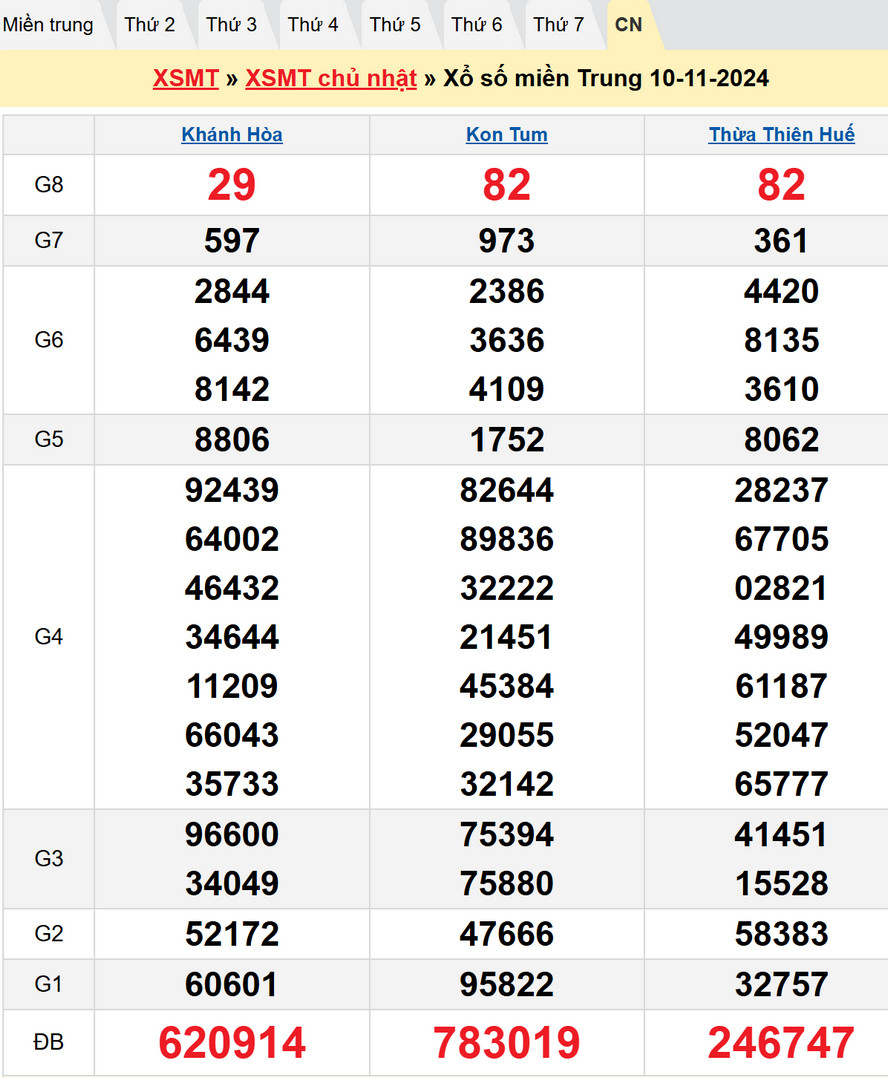888x1078 pixels.
Task: Click the active CN tab
Action: pyautogui.click(x=629, y=25)
